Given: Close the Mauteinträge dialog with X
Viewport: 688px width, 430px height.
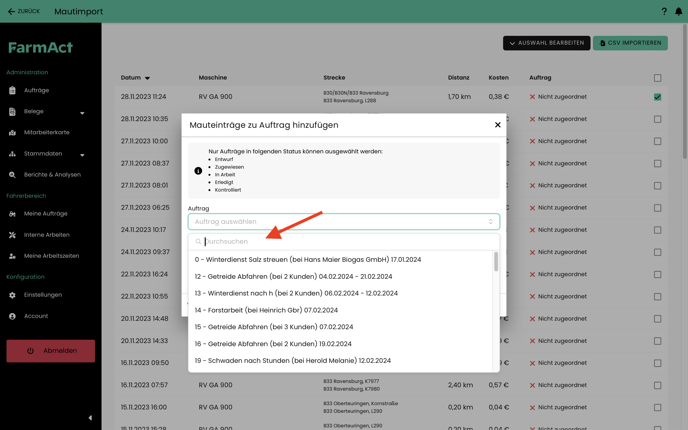Looking at the screenshot, I should 498,125.
